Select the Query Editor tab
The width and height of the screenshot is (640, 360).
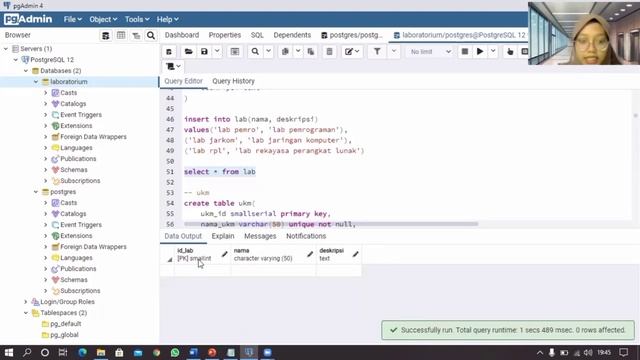(x=183, y=81)
